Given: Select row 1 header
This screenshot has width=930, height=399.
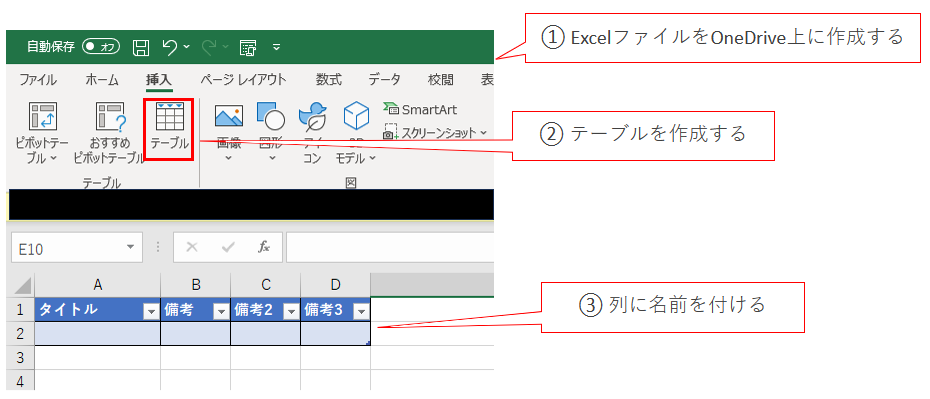Looking at the screenshot, I should [21, 309].
